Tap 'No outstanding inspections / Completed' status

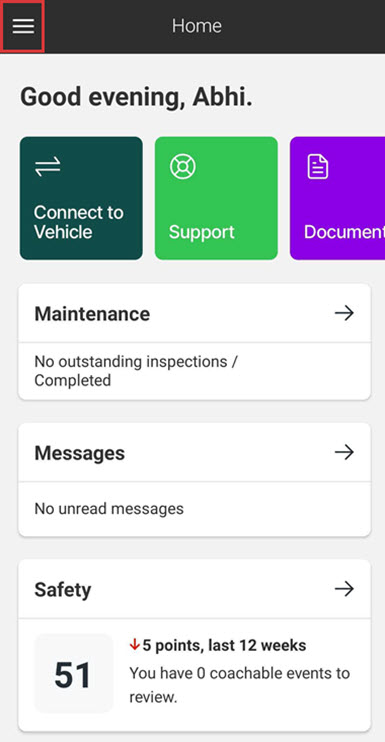tap(136, 371)
